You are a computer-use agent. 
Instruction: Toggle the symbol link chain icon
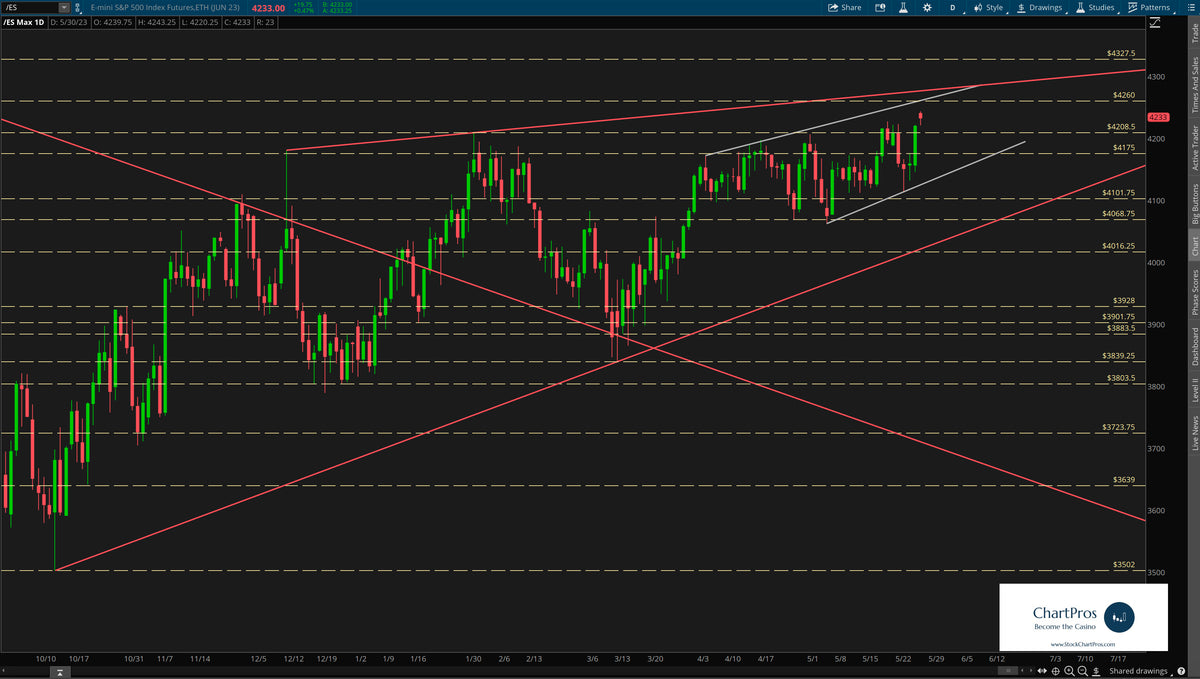pyautogui.click(x=78, y=8)
